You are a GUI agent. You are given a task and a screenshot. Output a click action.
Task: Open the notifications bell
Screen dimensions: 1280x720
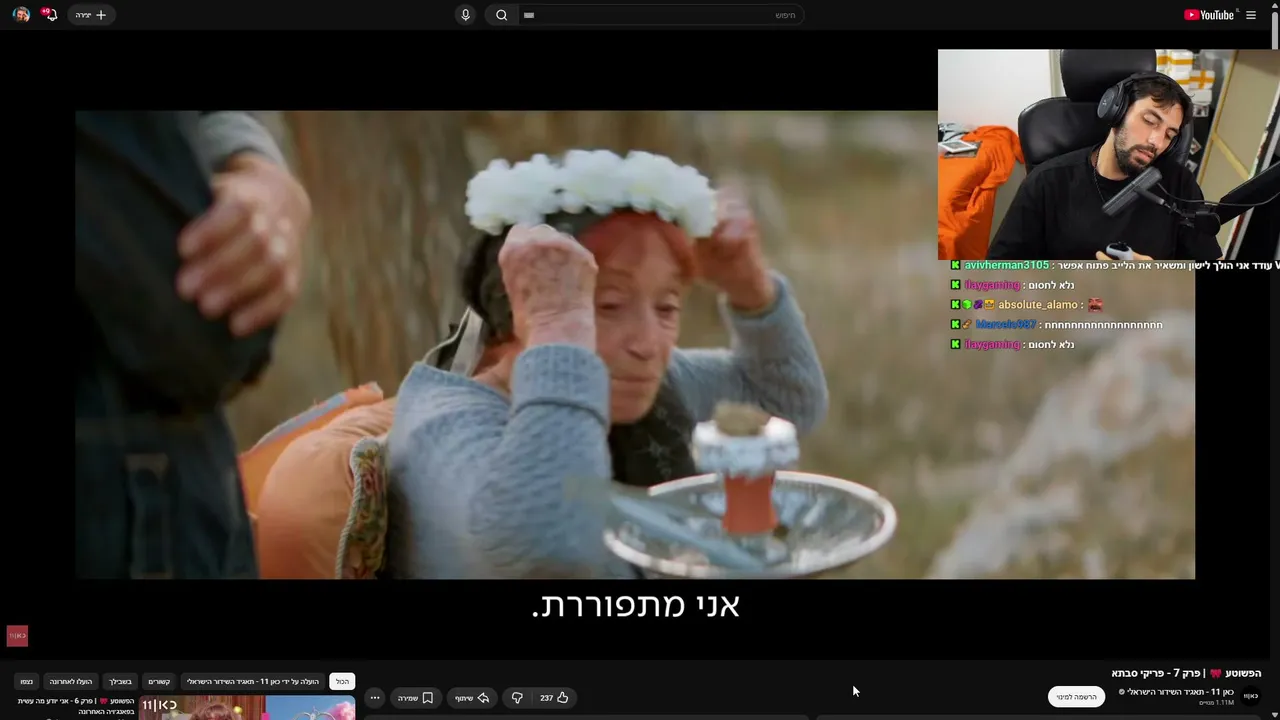click(x=50, y=15)
